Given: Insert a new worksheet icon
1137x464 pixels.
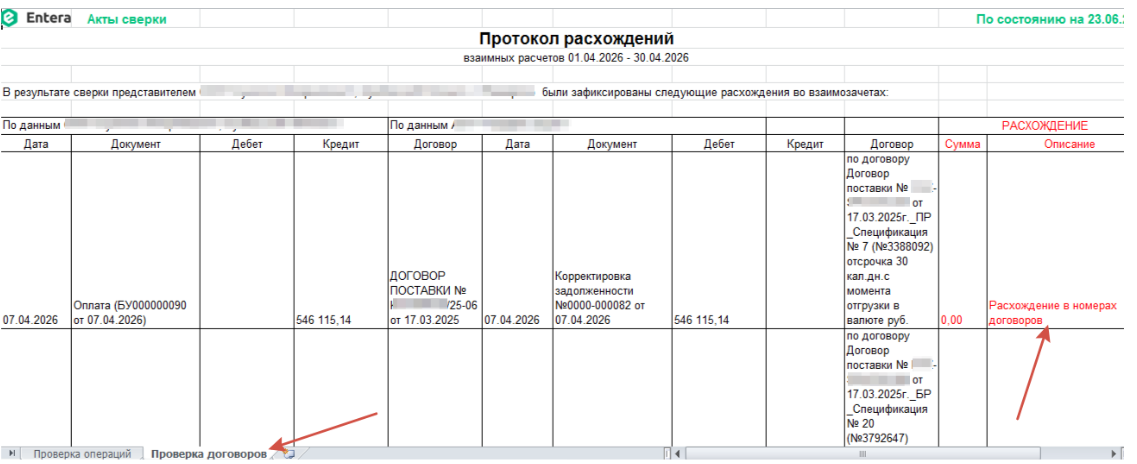Looking at the screenshot, I should click(x=290, y=454).
